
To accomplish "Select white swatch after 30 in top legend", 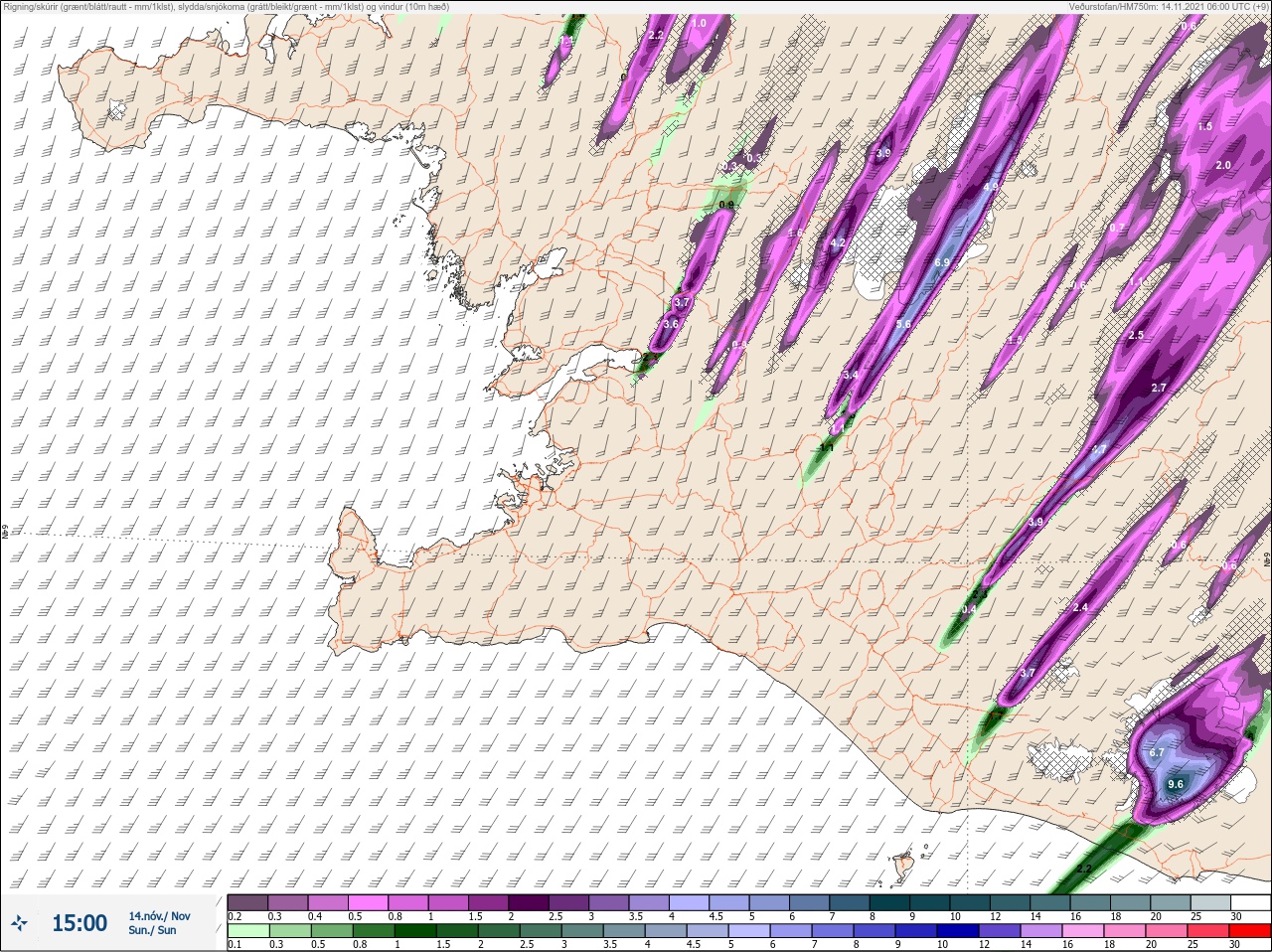I will pyautogui.click(x=1251, y=902).
